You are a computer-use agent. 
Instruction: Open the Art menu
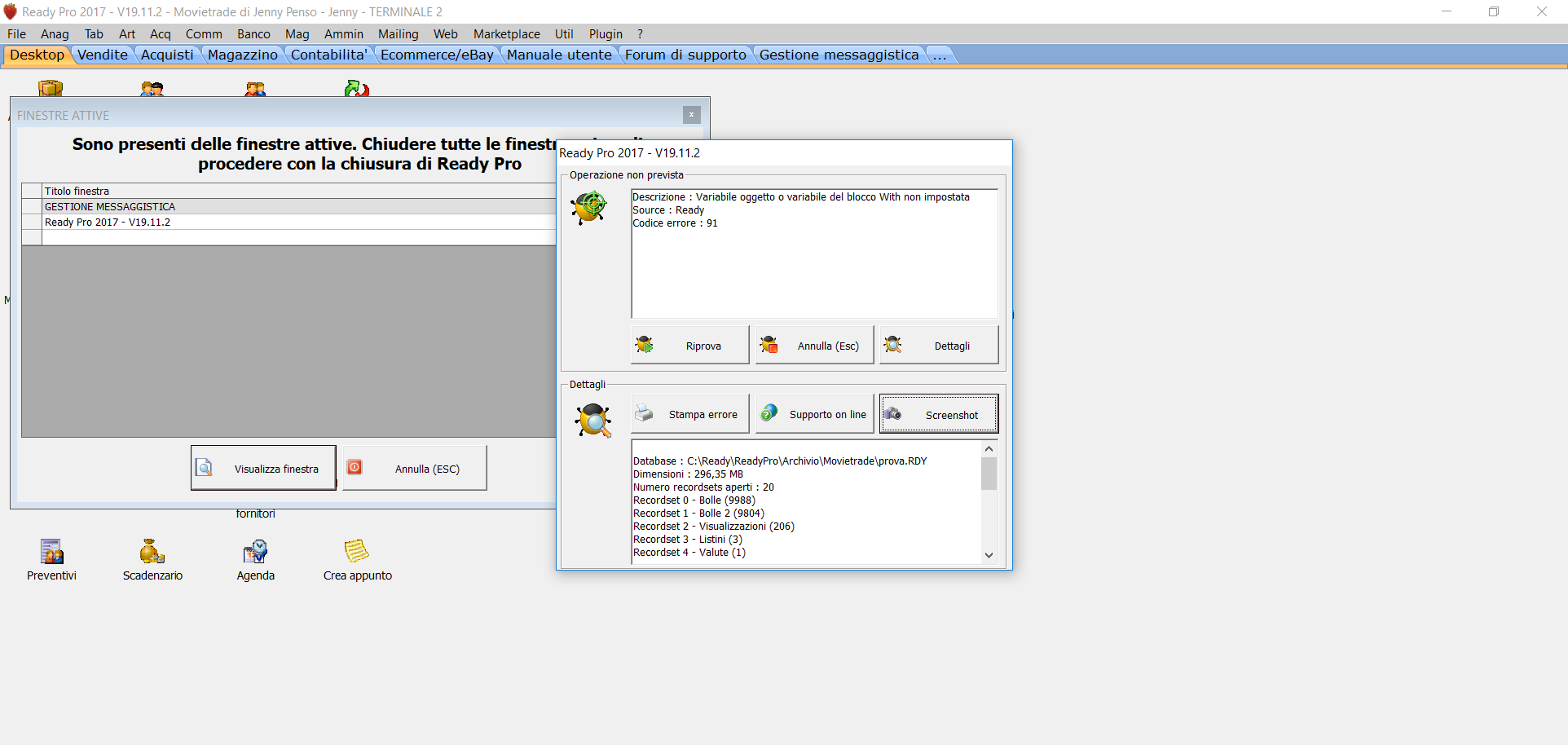tap(127, 33)
